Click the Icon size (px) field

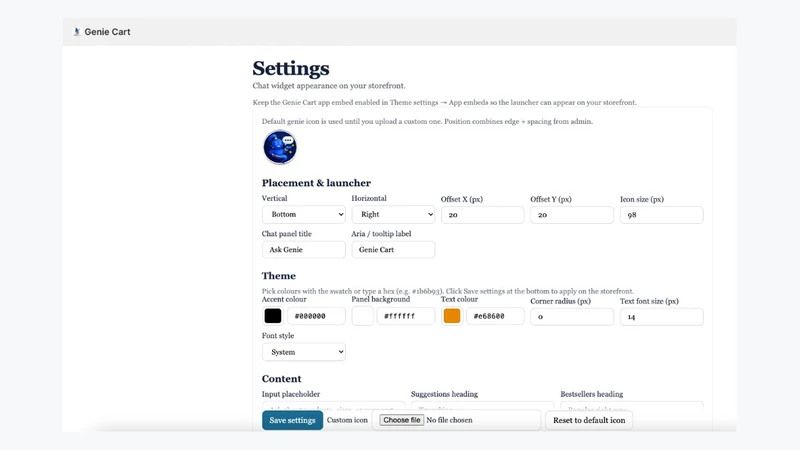click(x=661, y=215)
